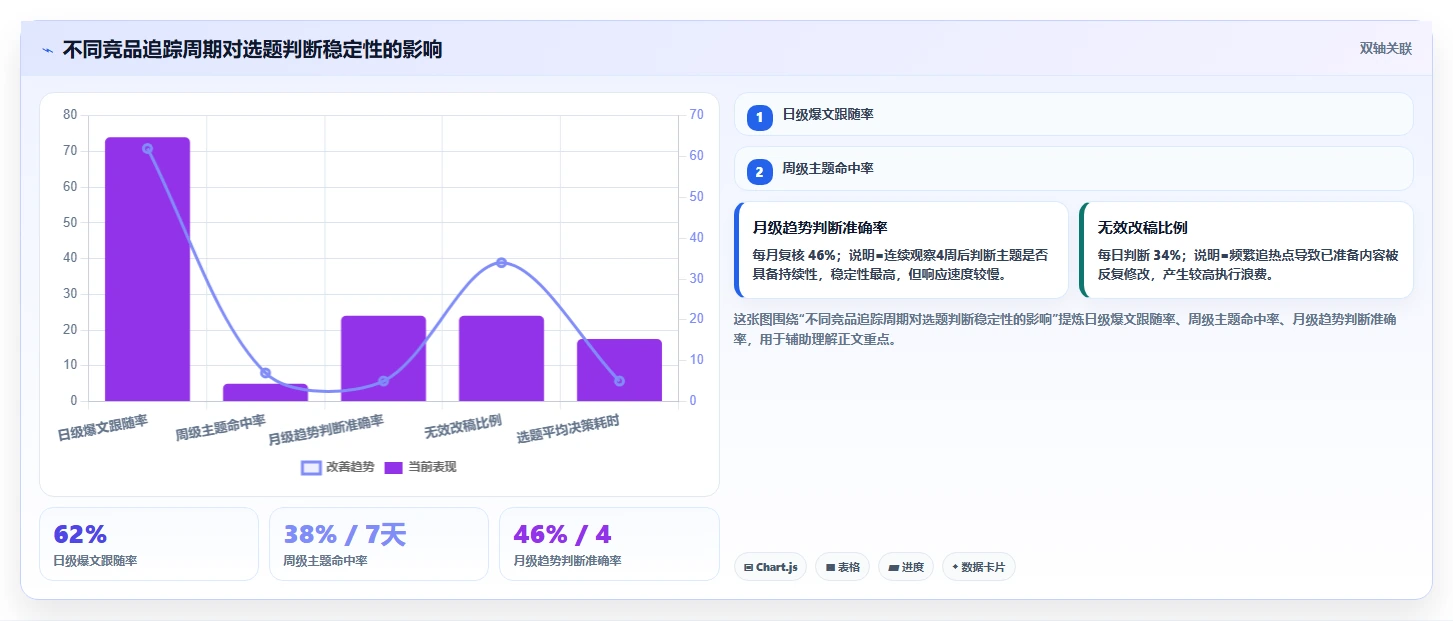Click the 38% / 7天 stat card
Image resolution: width=1453 pixels, height=621 pixels.
click(x=379, y=544)
